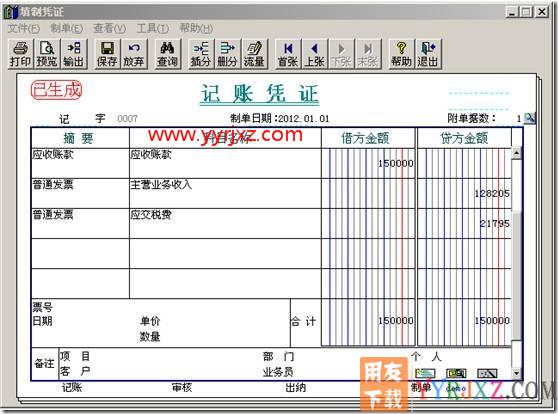Click the disabled 下张 next voucher icon

[x=341, y=54]
